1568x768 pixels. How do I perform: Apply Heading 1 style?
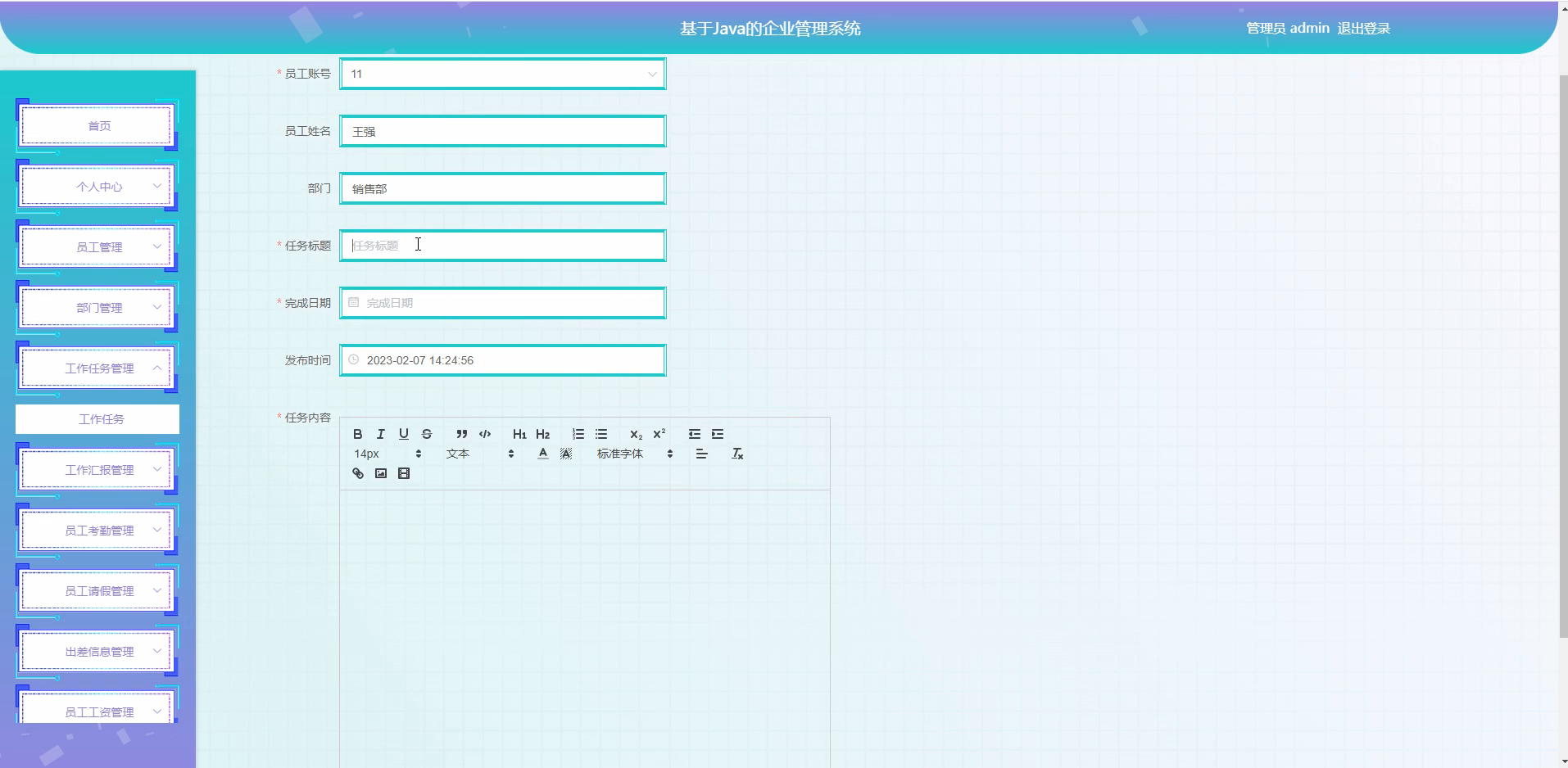(x=519, y=434)
